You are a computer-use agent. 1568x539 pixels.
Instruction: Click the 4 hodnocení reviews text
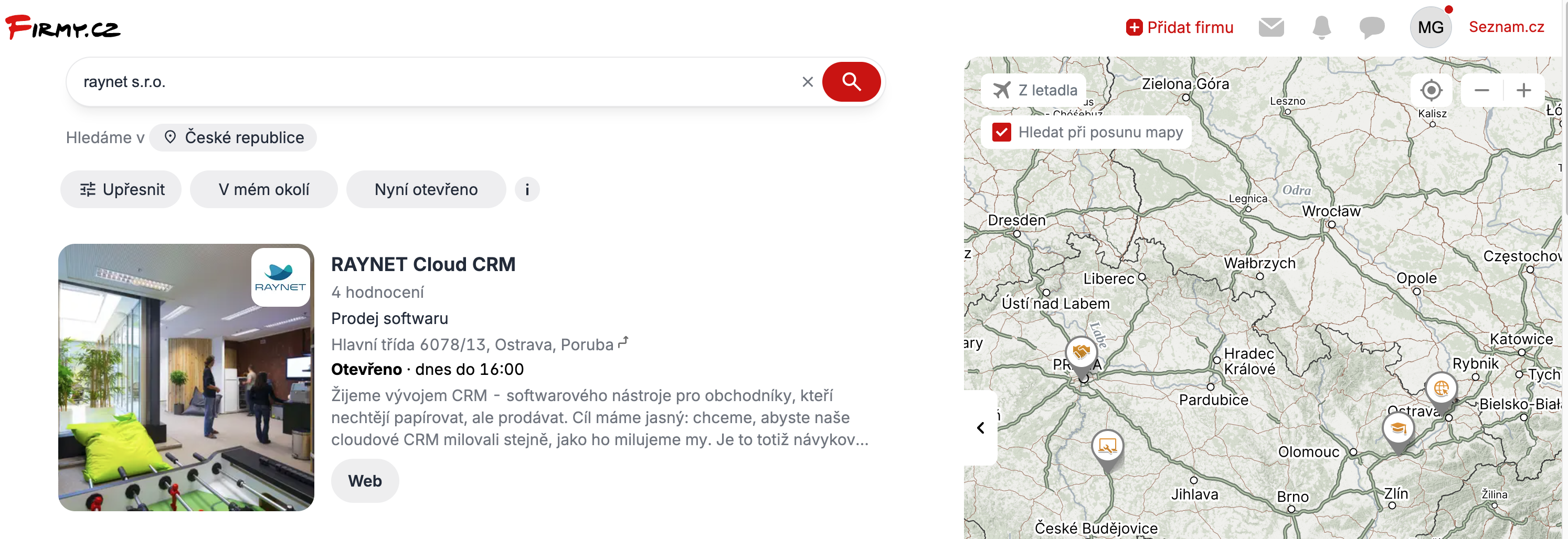coord(377,292)
